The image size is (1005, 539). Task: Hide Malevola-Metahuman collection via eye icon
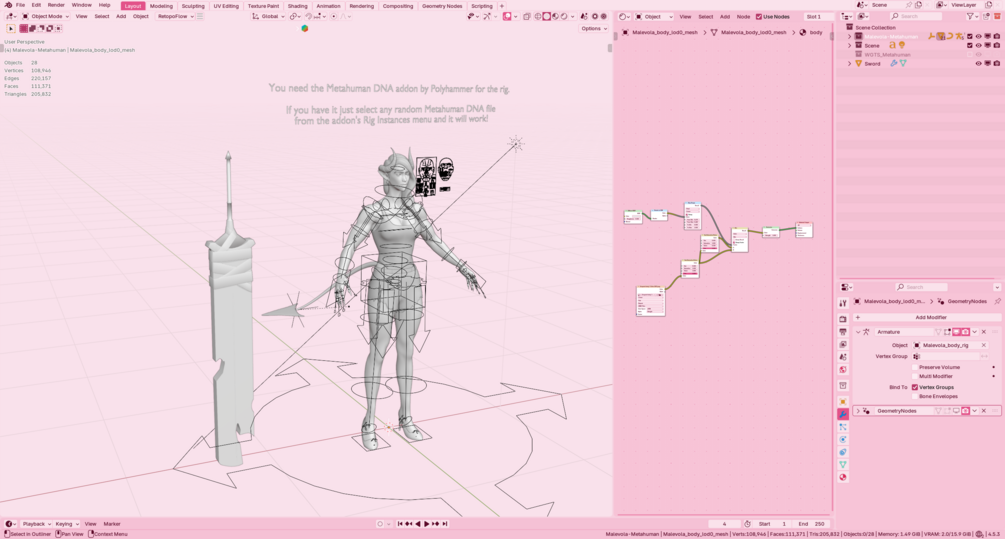point(979,37)
